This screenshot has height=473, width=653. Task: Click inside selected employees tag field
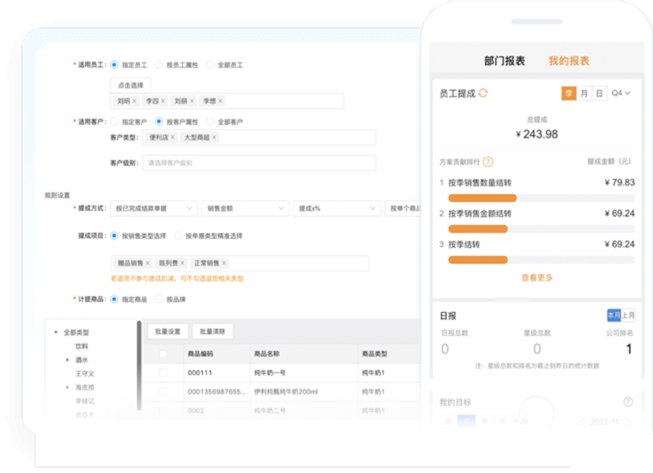(227, 101)
